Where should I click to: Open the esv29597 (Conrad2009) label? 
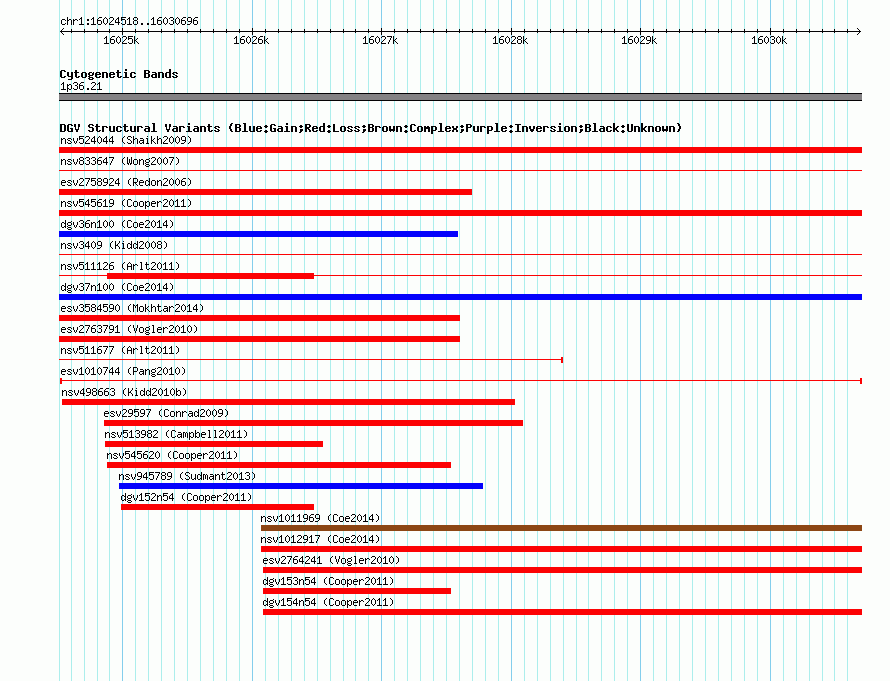coord(166,413)
